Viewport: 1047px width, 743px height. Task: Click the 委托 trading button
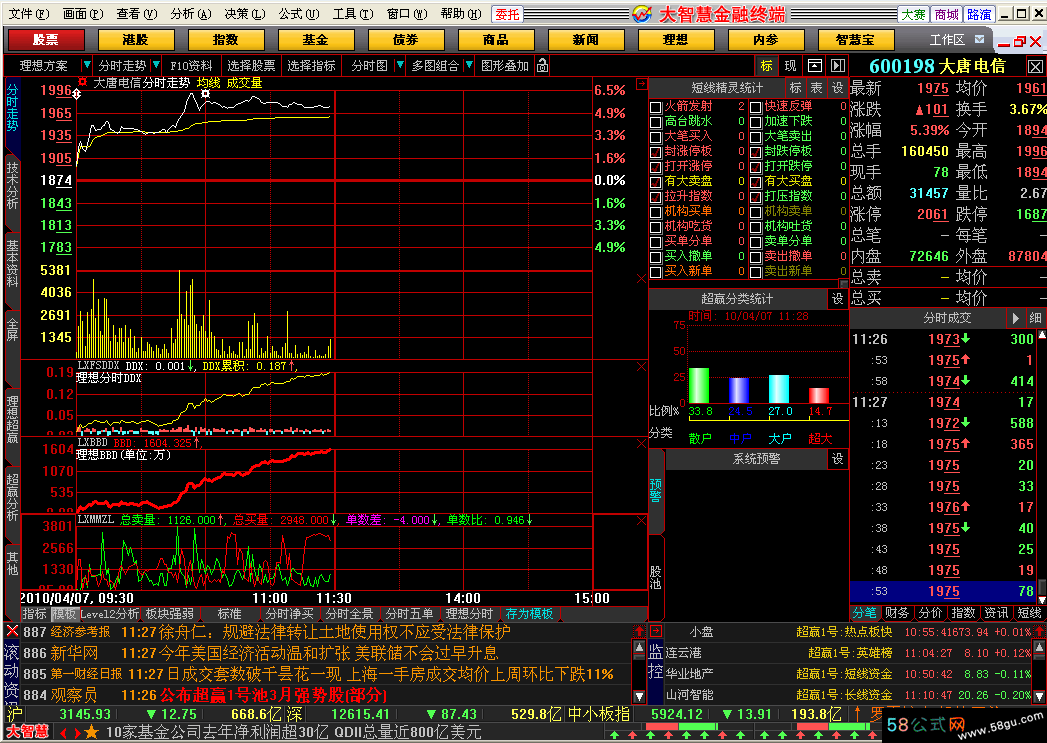tap(507, 14)
